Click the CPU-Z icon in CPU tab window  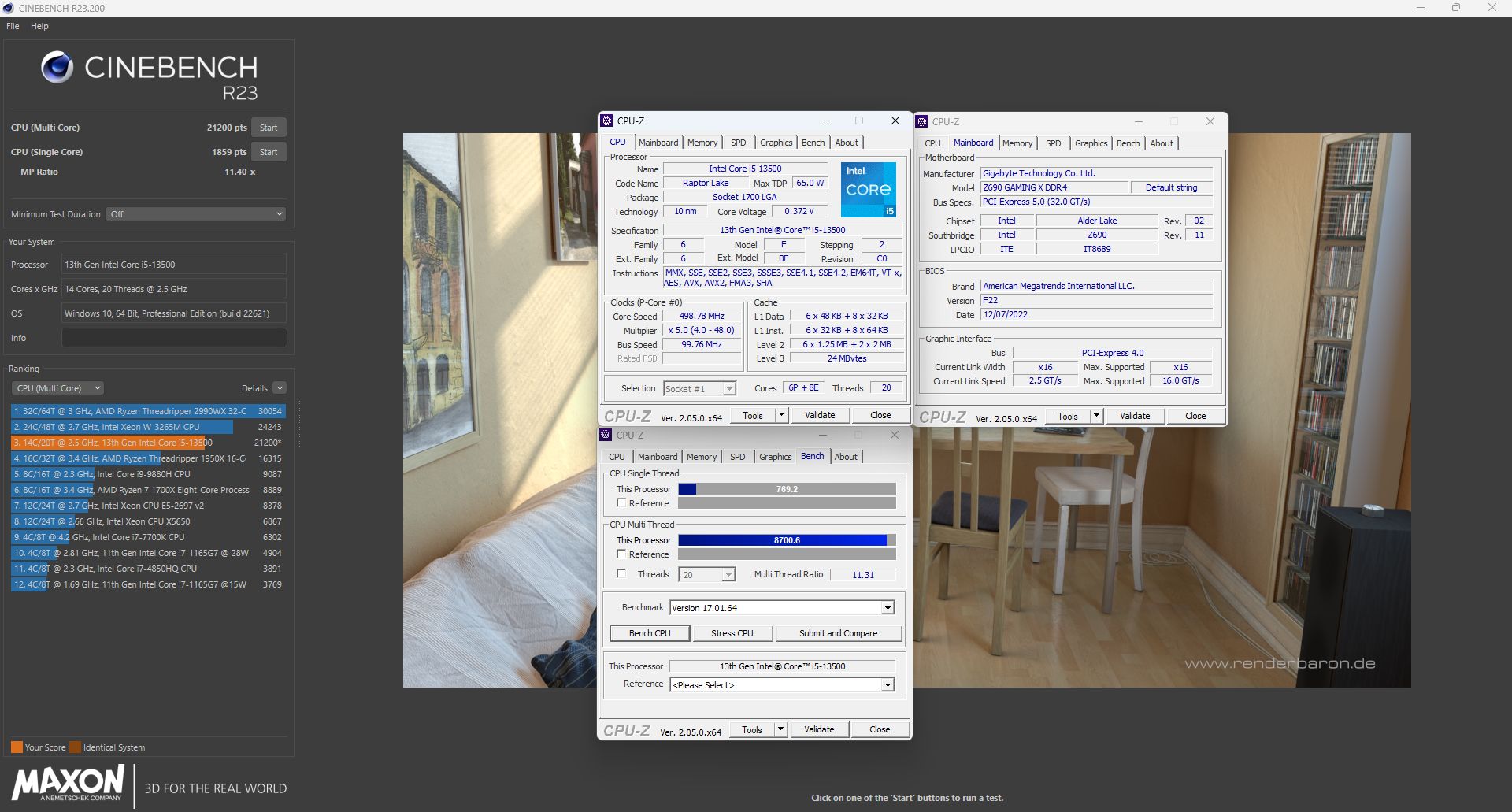tap(606, 121)
